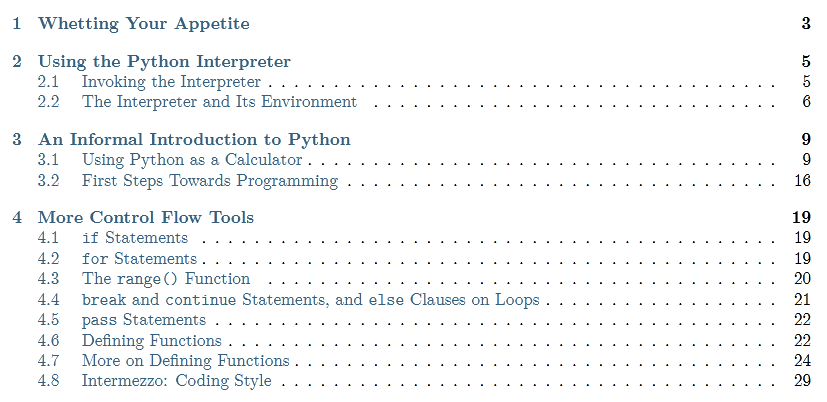
Task: Click page number 3 for chapter 1
Action: pyautogui.click(x=805, y=23)
